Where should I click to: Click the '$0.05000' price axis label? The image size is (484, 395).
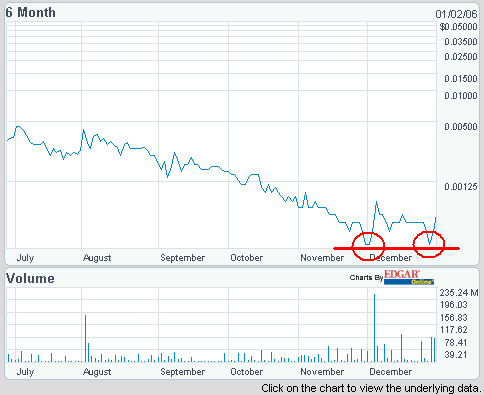pyautogui.click(x=458, y=27)
